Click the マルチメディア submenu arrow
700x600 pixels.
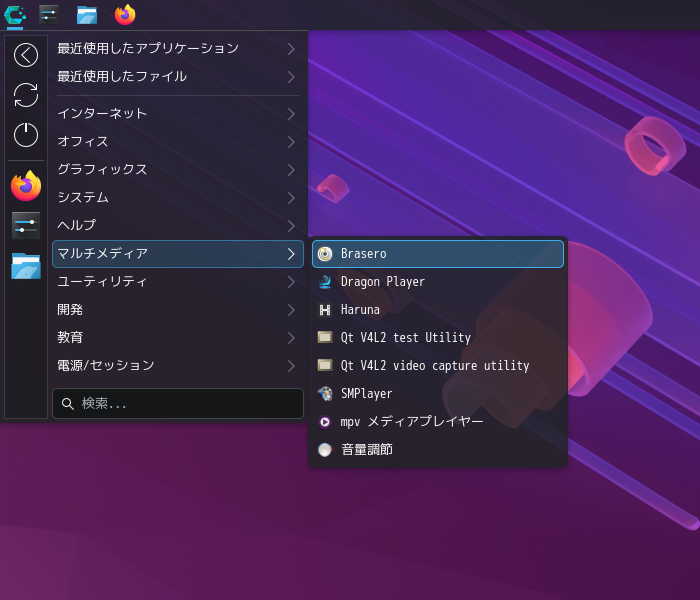[291, 254]
